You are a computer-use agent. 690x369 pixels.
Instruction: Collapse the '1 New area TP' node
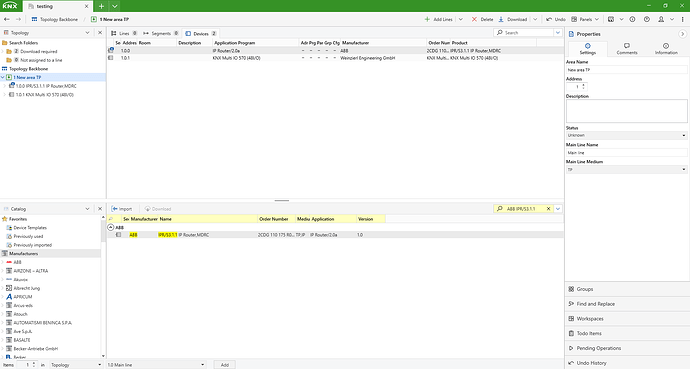[x=3, y=77]
